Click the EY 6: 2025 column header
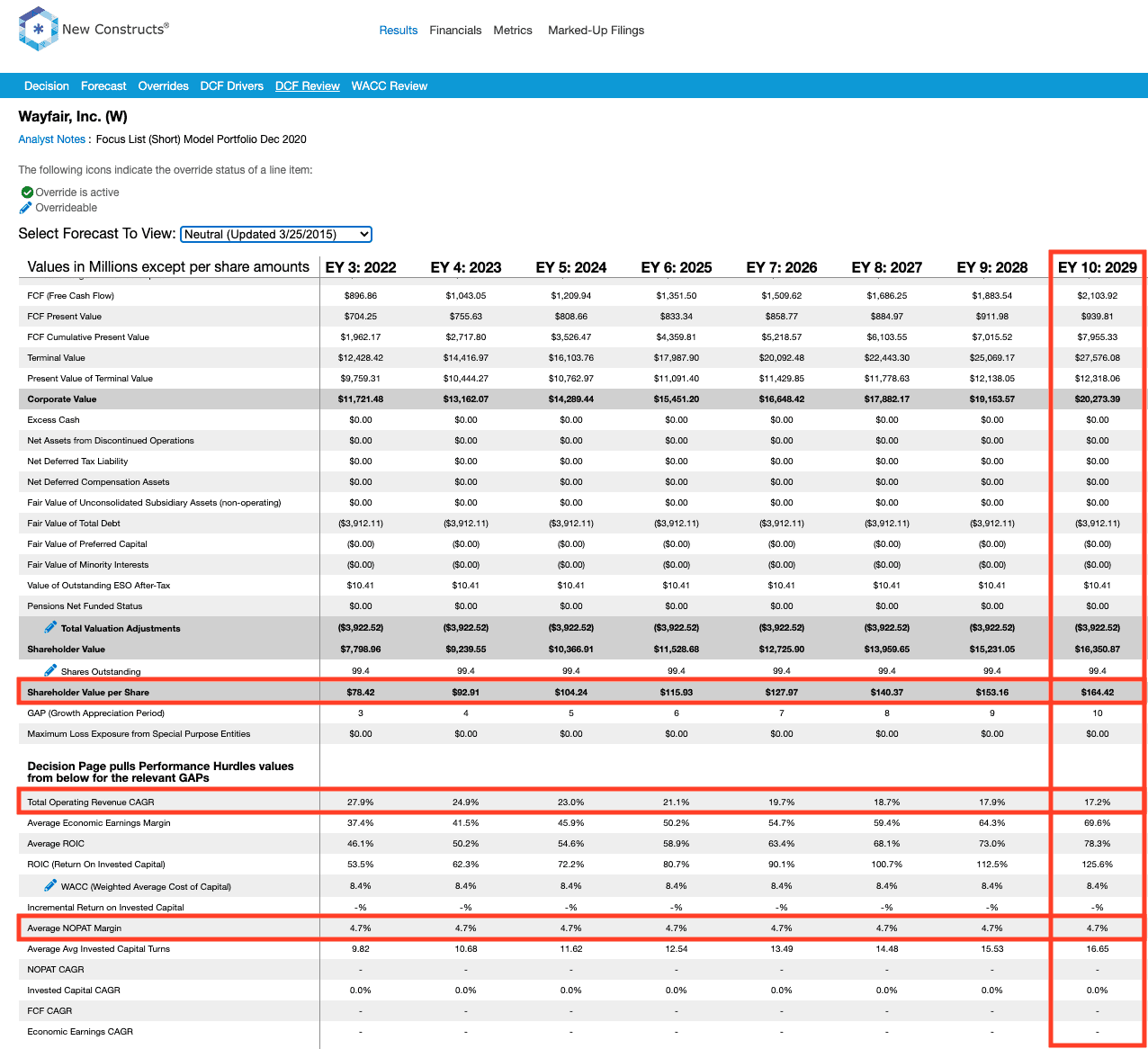The image size is (1148, 1049). pos(677,267)
